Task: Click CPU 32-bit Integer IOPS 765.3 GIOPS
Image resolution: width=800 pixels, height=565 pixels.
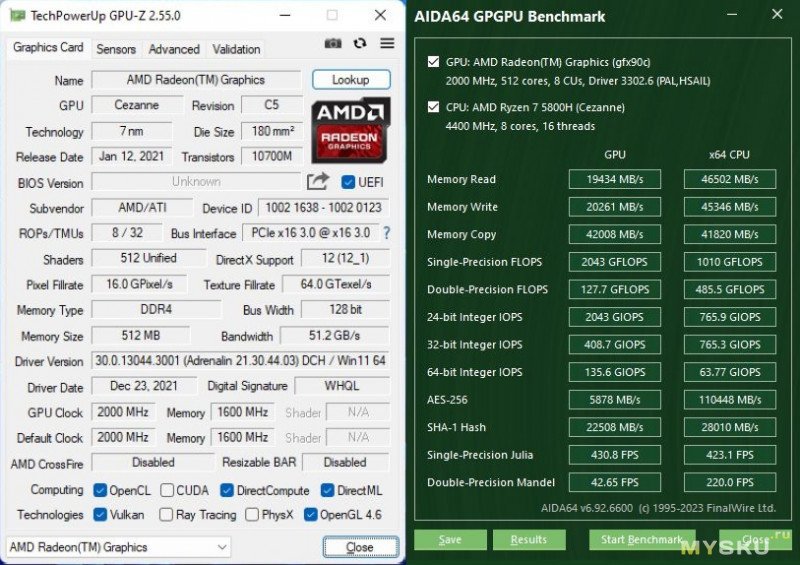Action: pos(730,345)
